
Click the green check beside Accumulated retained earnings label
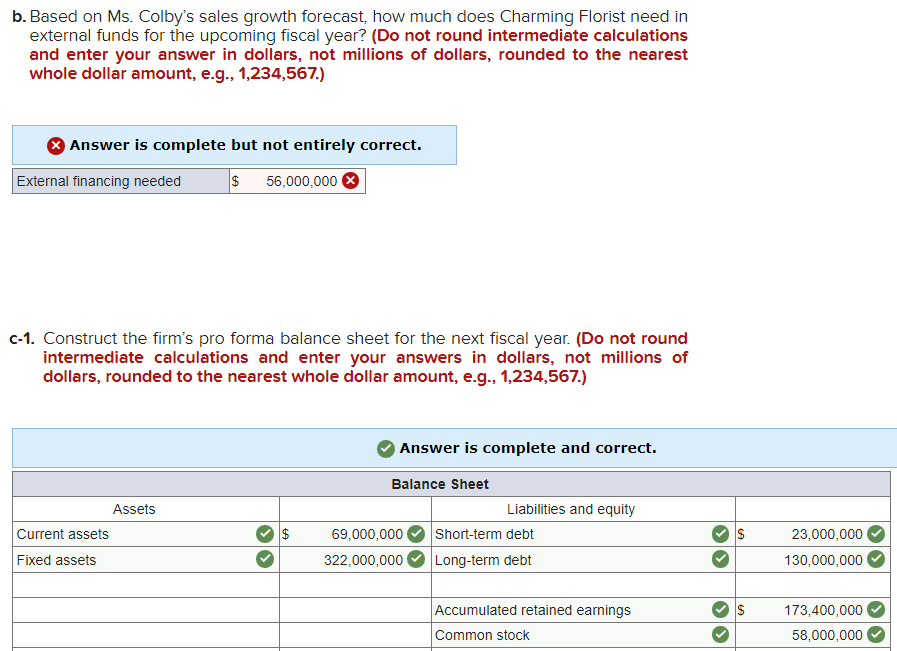720,609
